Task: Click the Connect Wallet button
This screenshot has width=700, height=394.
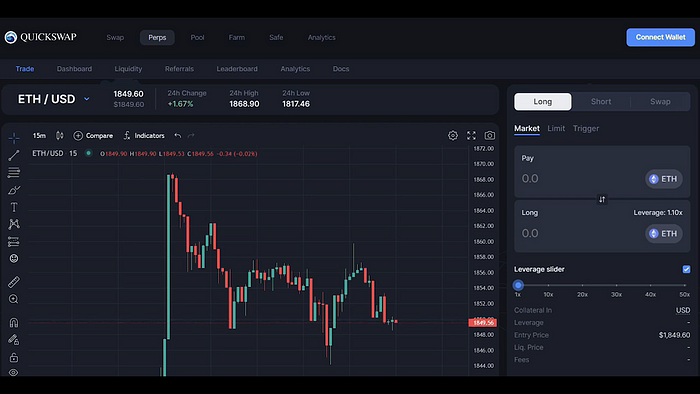Action: (660, 37)
